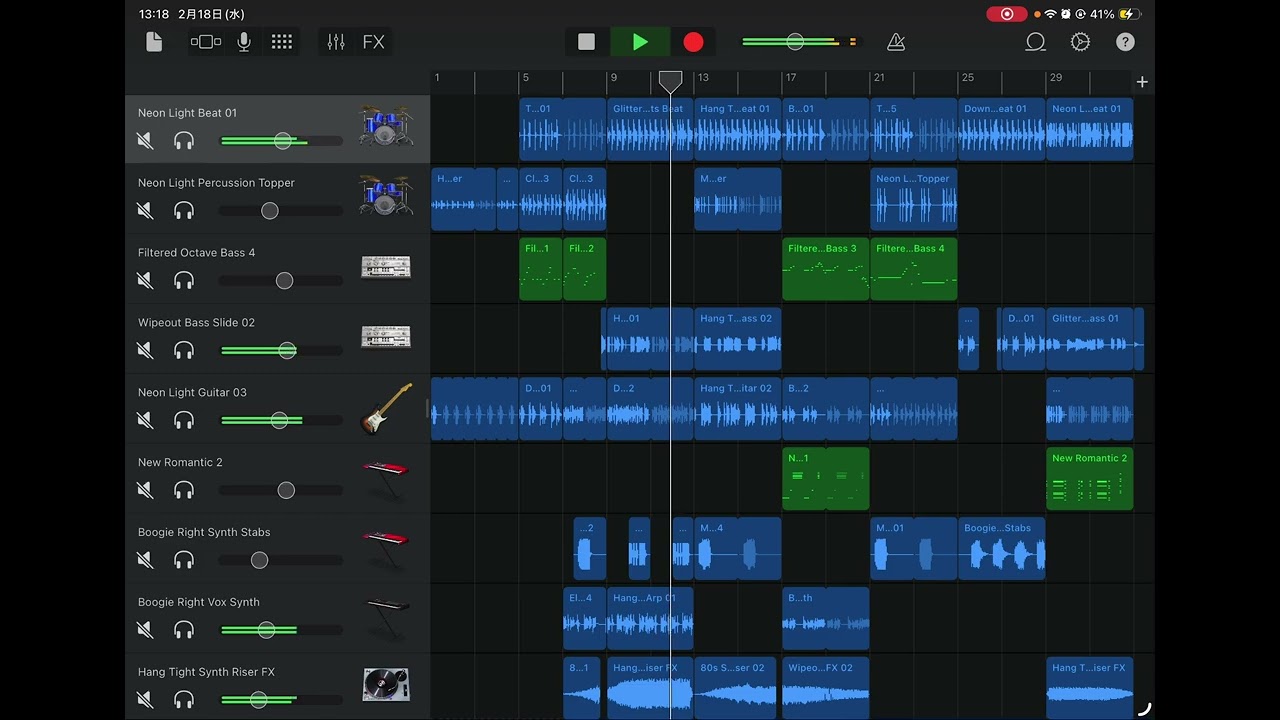The image size is (1280, 720).
Task: Select the playhead marker on the ruler
Action: coord(670,82)
